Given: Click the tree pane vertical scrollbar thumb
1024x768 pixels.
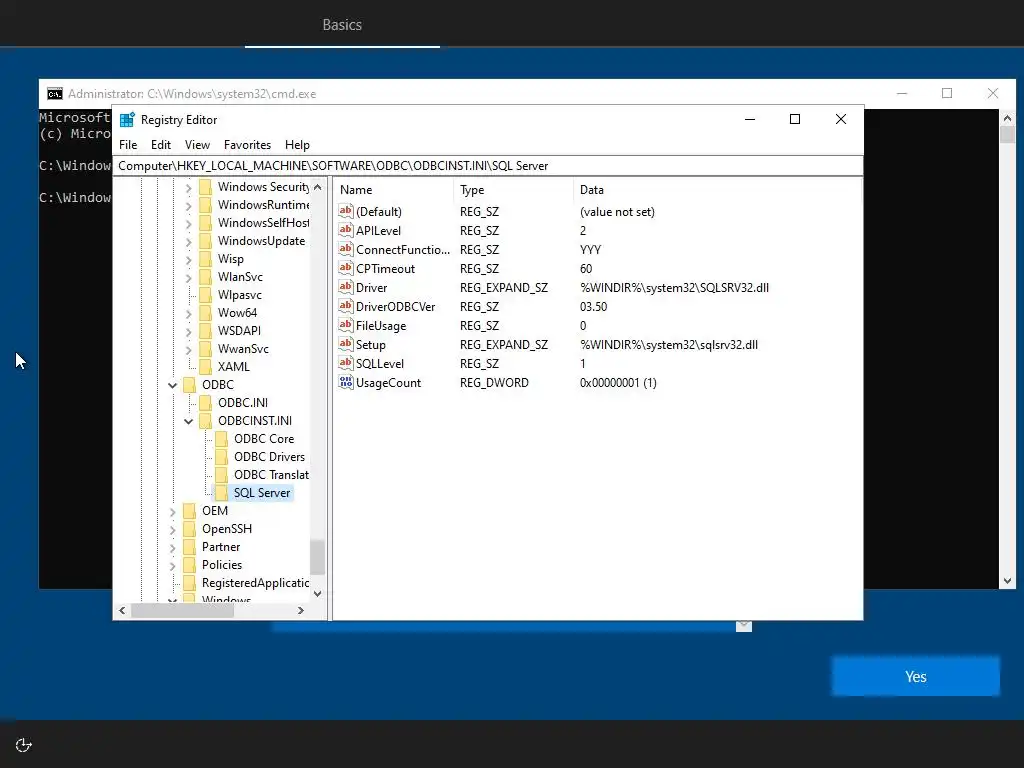Looking at the screenshot, I should 317,556.
